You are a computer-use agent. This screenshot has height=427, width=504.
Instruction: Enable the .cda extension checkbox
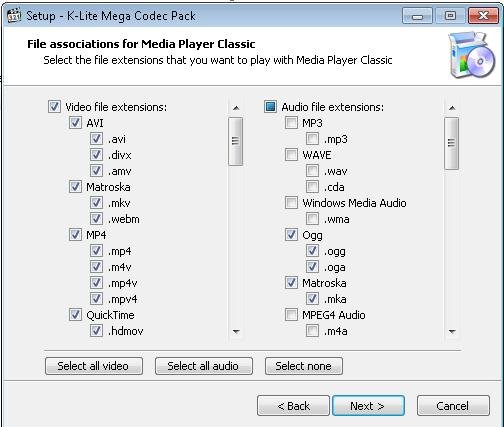click(312, 187)
